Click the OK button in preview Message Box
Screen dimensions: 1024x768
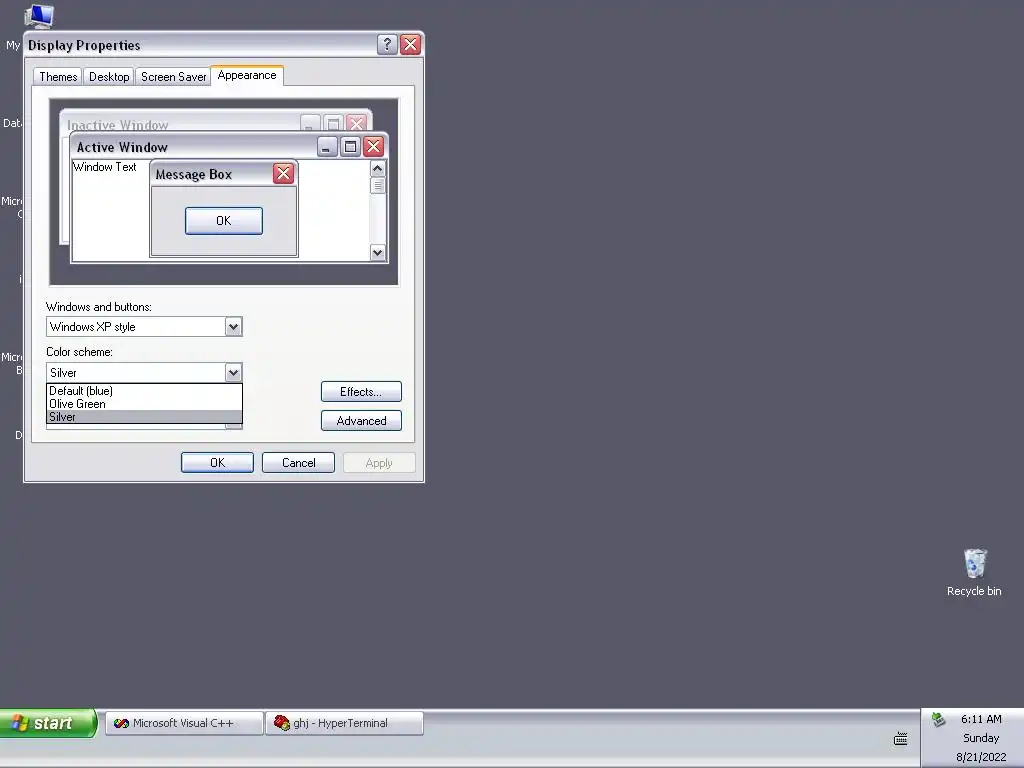(224, 221)
